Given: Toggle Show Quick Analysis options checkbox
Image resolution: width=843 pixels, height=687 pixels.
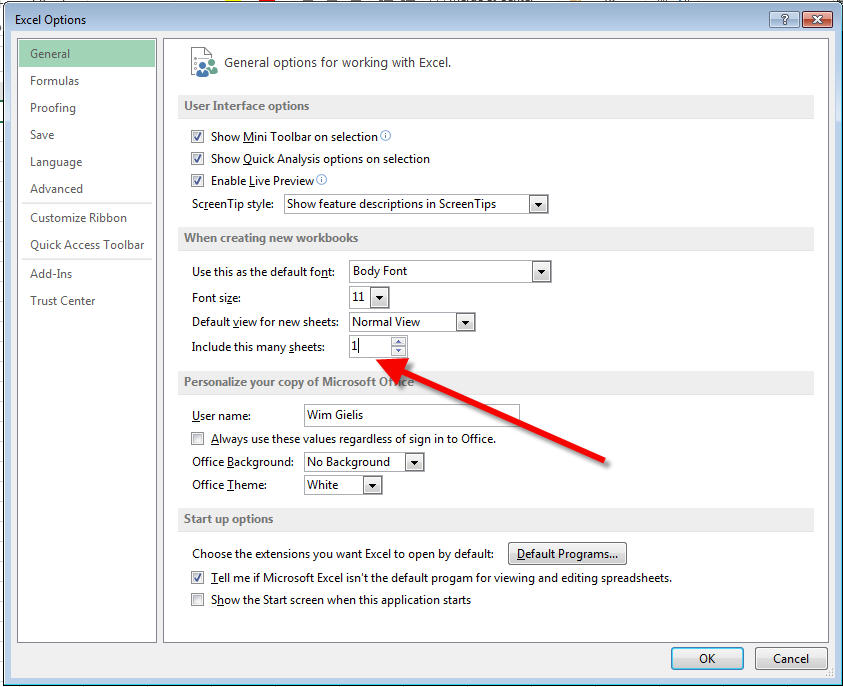Looking at the screenshot, I should click(197, 159).
